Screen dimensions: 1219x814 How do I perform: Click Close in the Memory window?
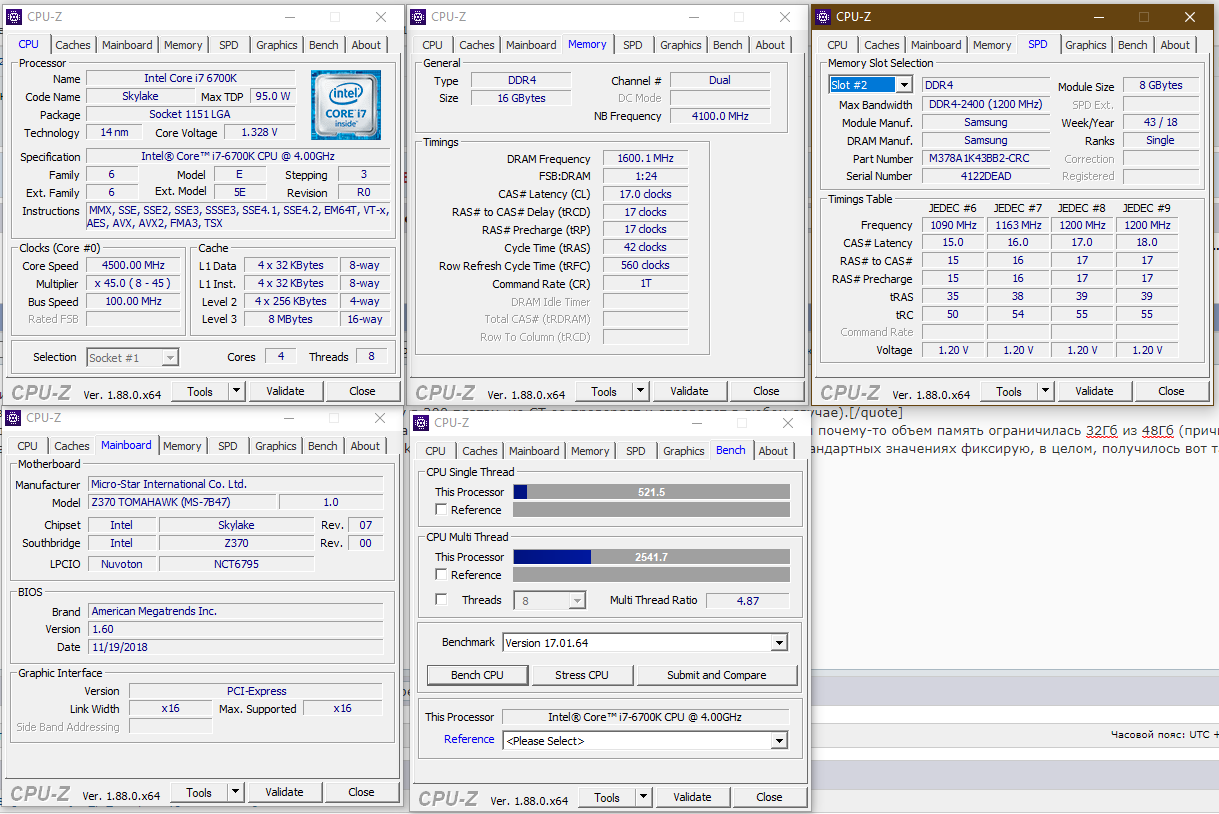point(766,391)
